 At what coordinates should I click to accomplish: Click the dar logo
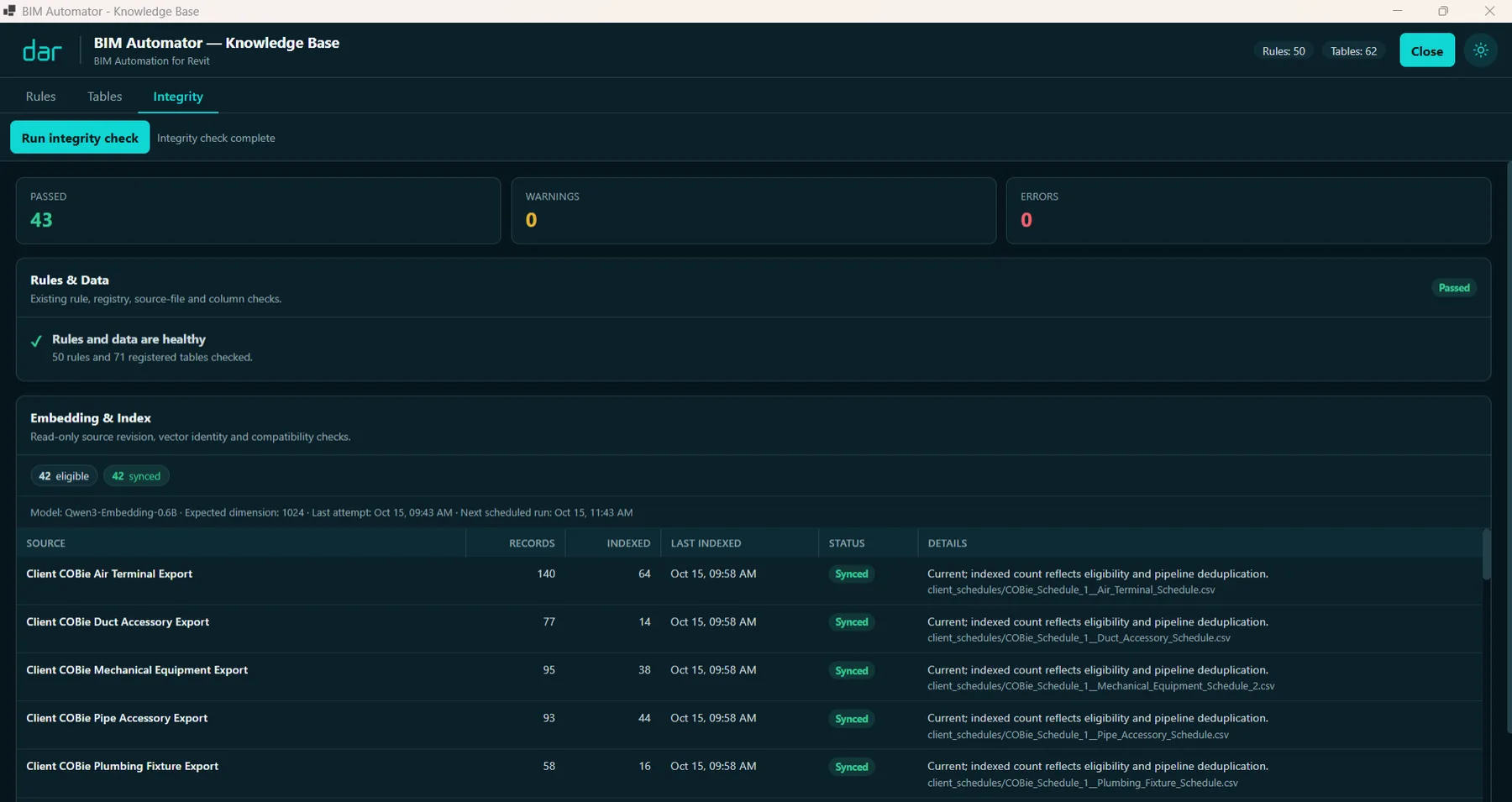[x=42, y=51]
